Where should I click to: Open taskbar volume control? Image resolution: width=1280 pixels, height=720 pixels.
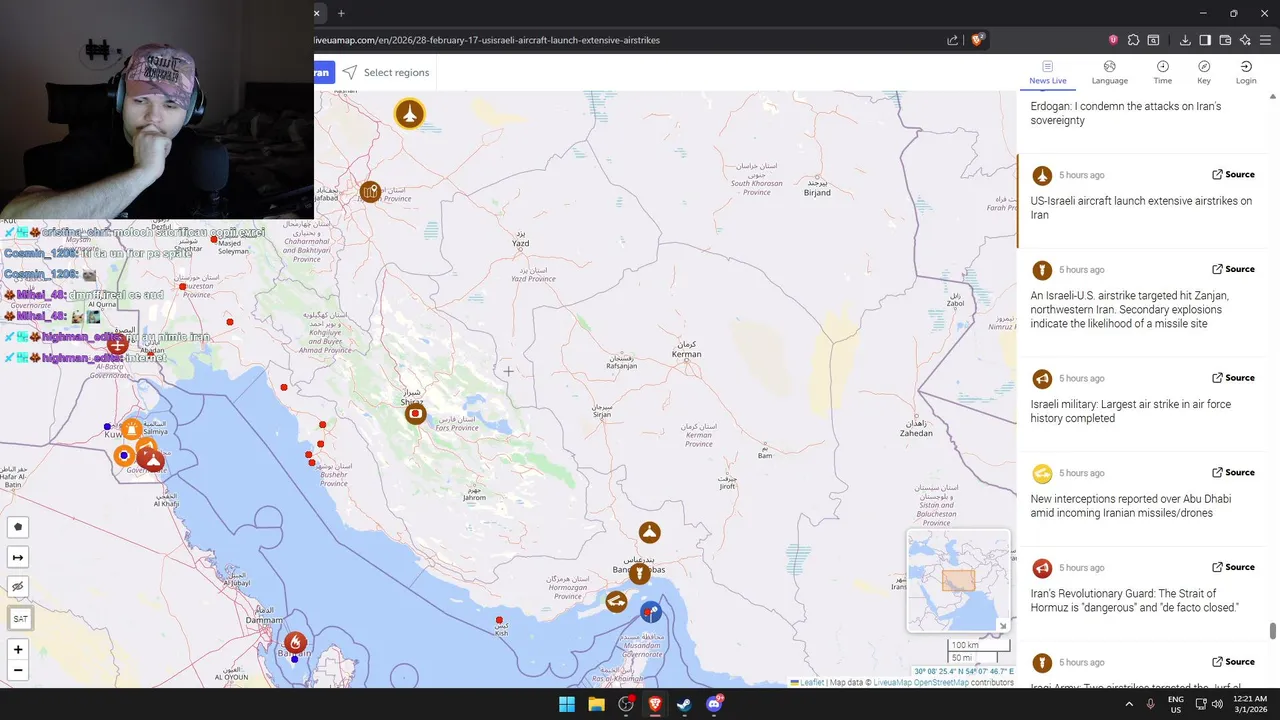click(x=1217, y=704)
